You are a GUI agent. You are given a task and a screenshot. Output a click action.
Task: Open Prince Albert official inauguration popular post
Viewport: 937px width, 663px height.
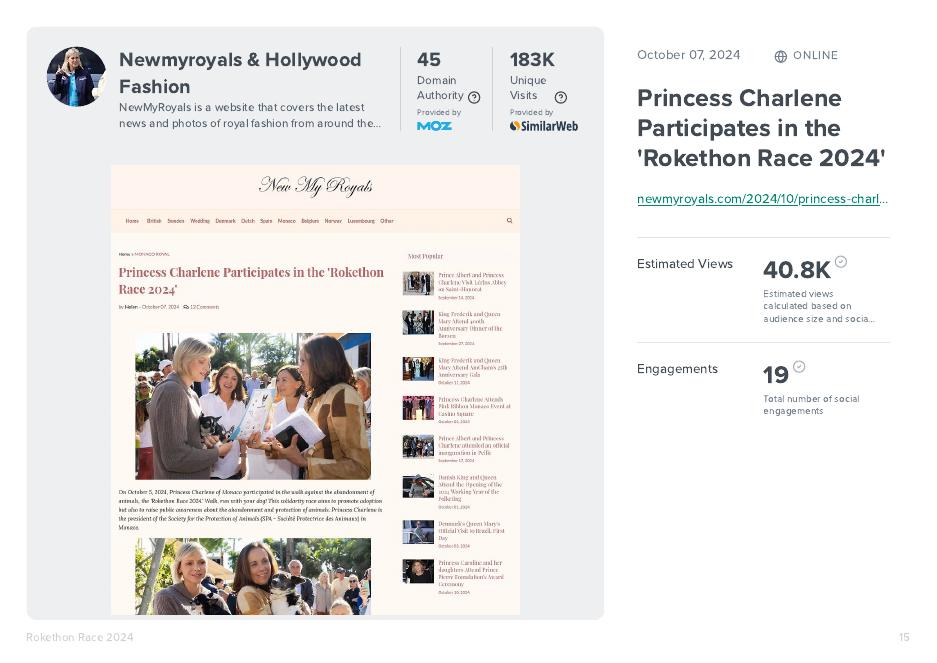[473, 445]
